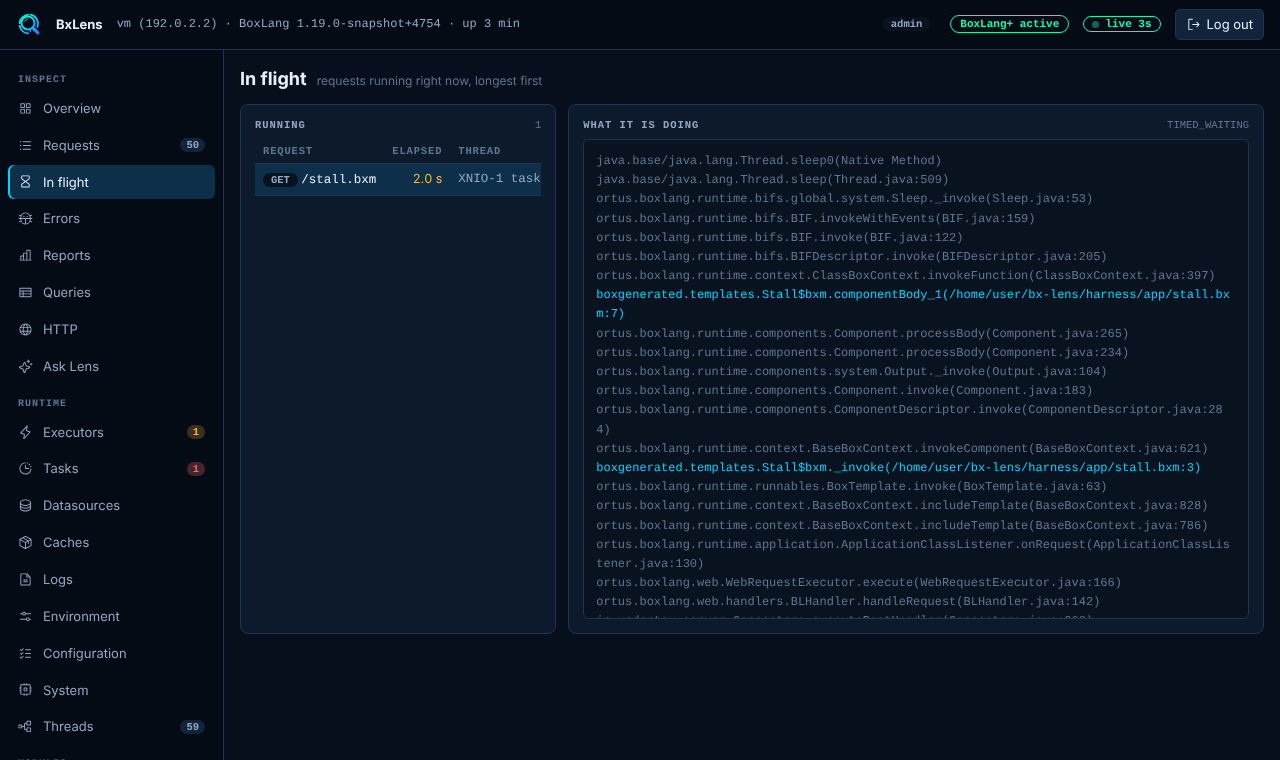
Task: Open the Threads page
Action: [111, 726]
